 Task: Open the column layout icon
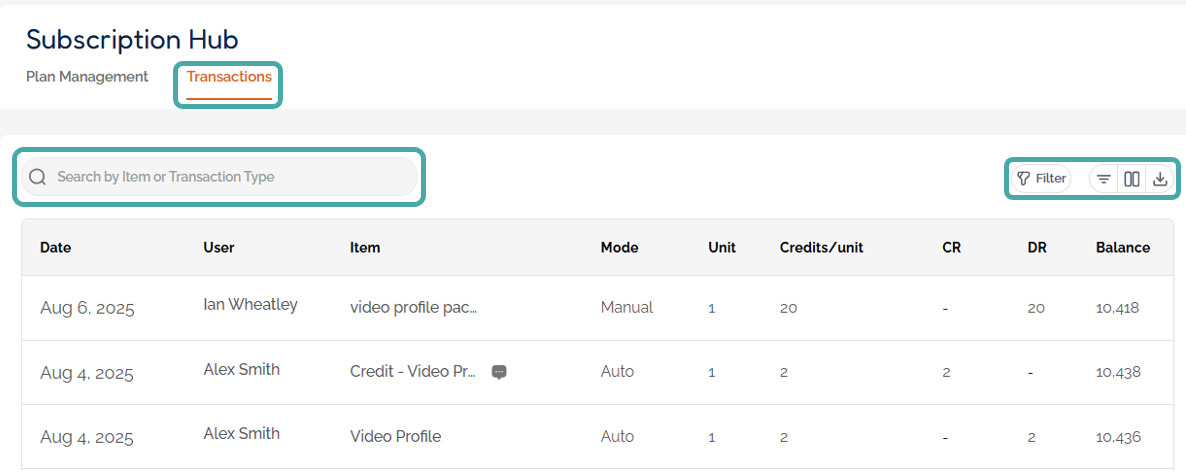tap(1132, 179)
